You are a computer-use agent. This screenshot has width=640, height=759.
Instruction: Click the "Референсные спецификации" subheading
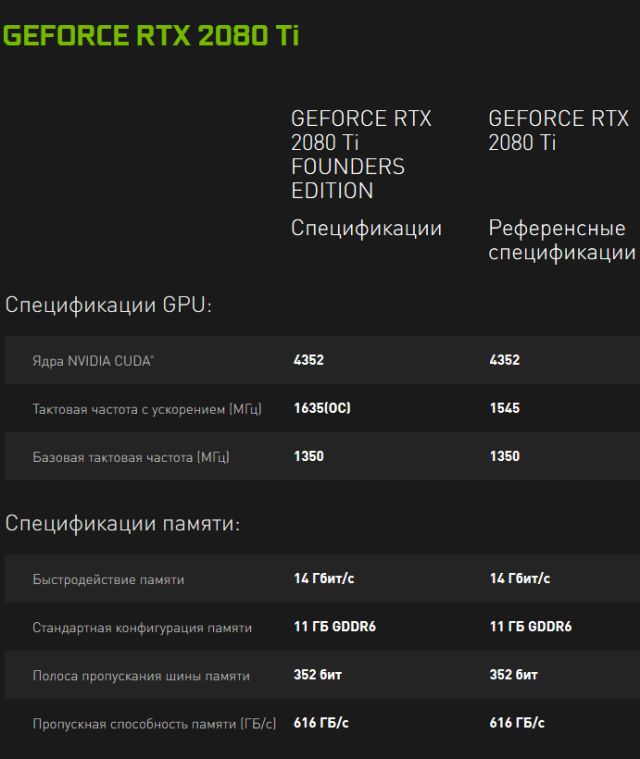[x=561, y=240]
